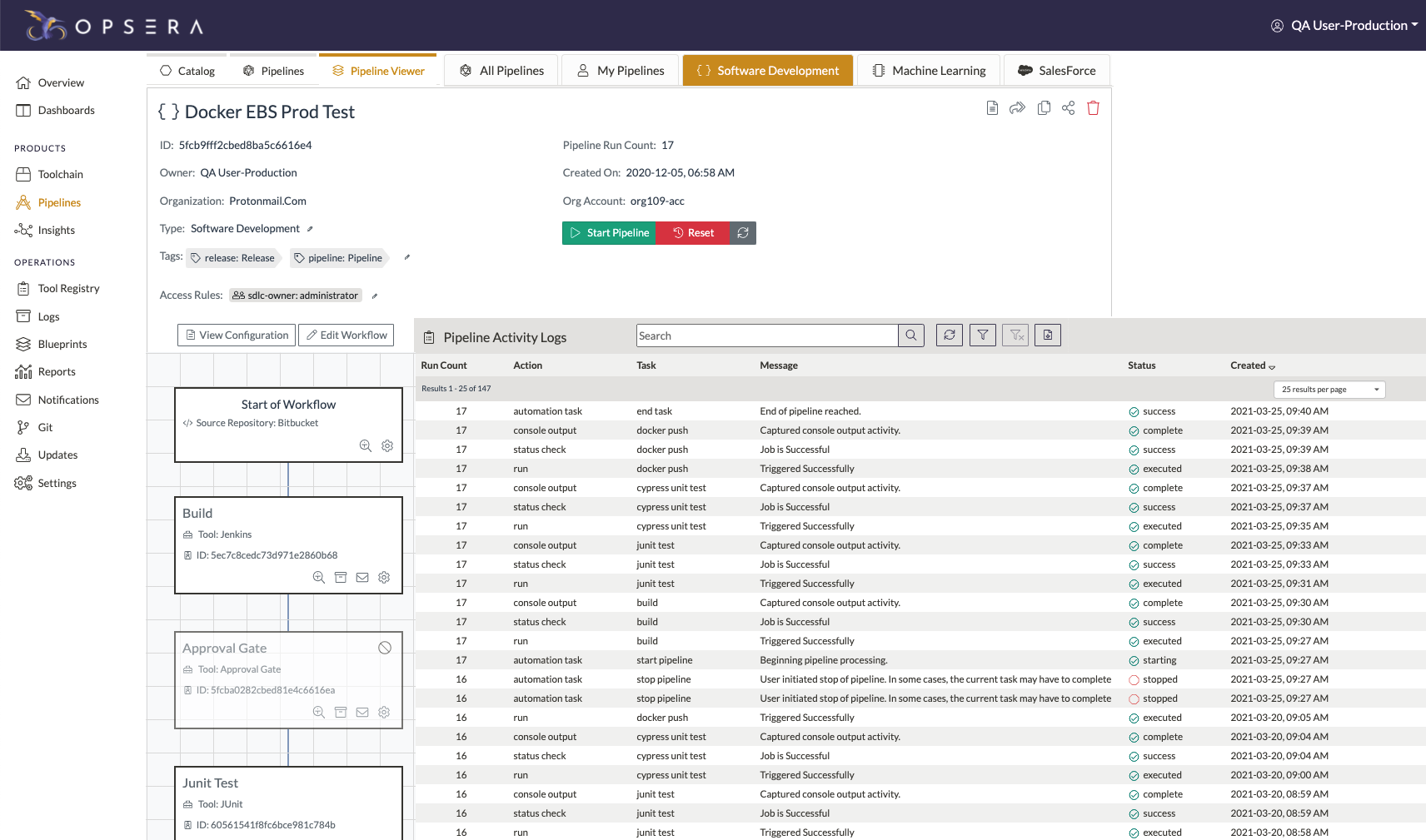Open the filter icon in Activity Logs
1426x840 pixels.
point(983,336)
